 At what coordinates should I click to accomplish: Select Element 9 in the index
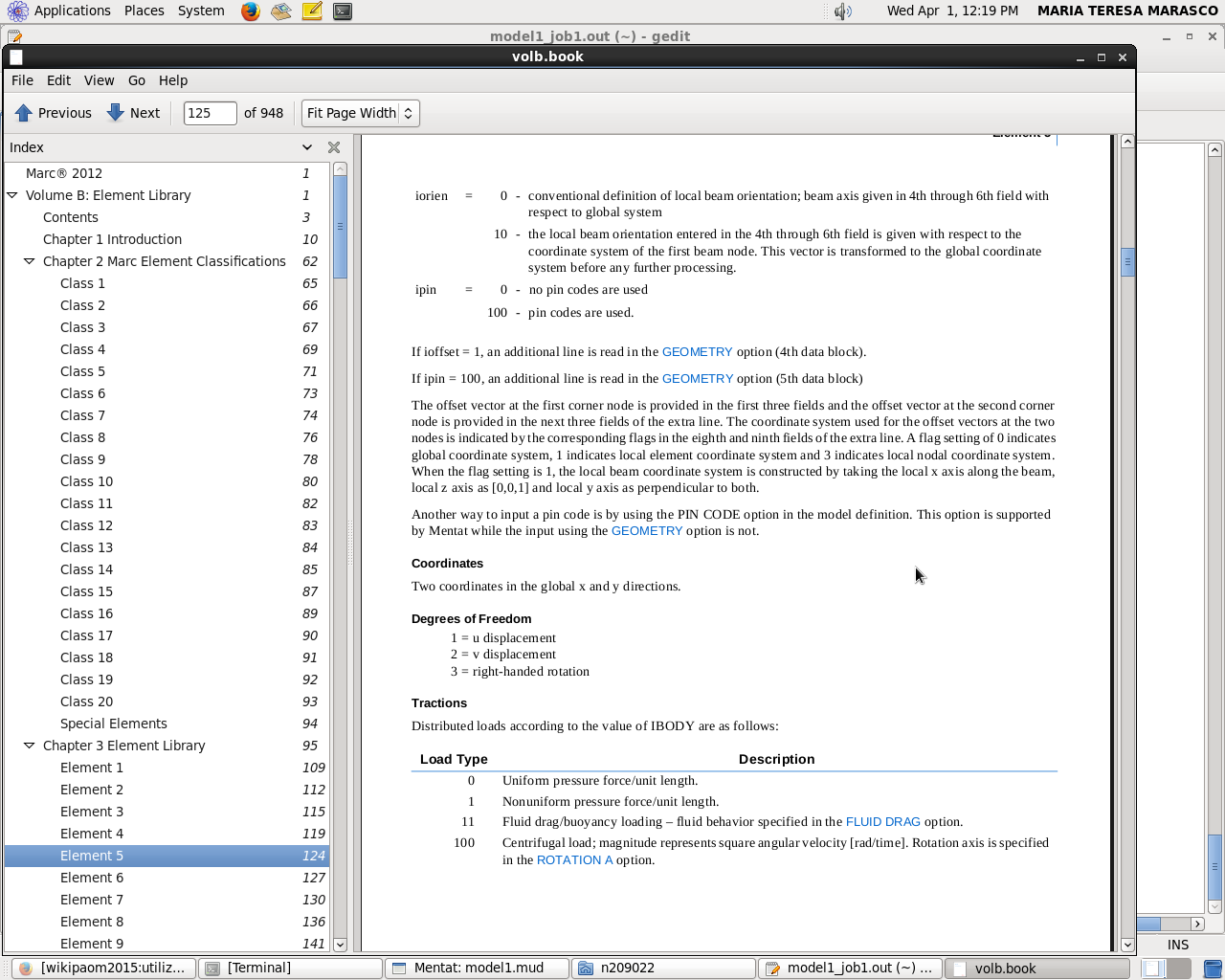point(167,943)
